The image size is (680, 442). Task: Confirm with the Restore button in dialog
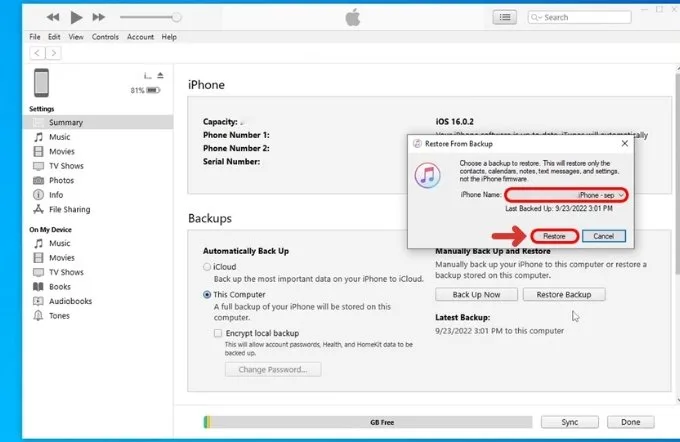tap(554, 236)
